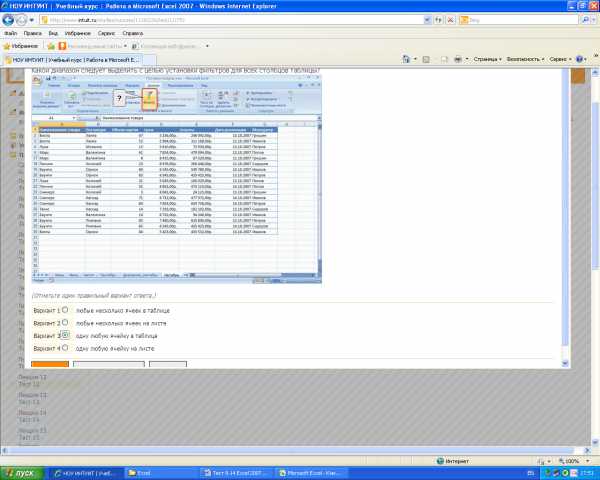
Task: Select Вариант 2 radio button
Action: pyautogui.click(x=65, y=322)
